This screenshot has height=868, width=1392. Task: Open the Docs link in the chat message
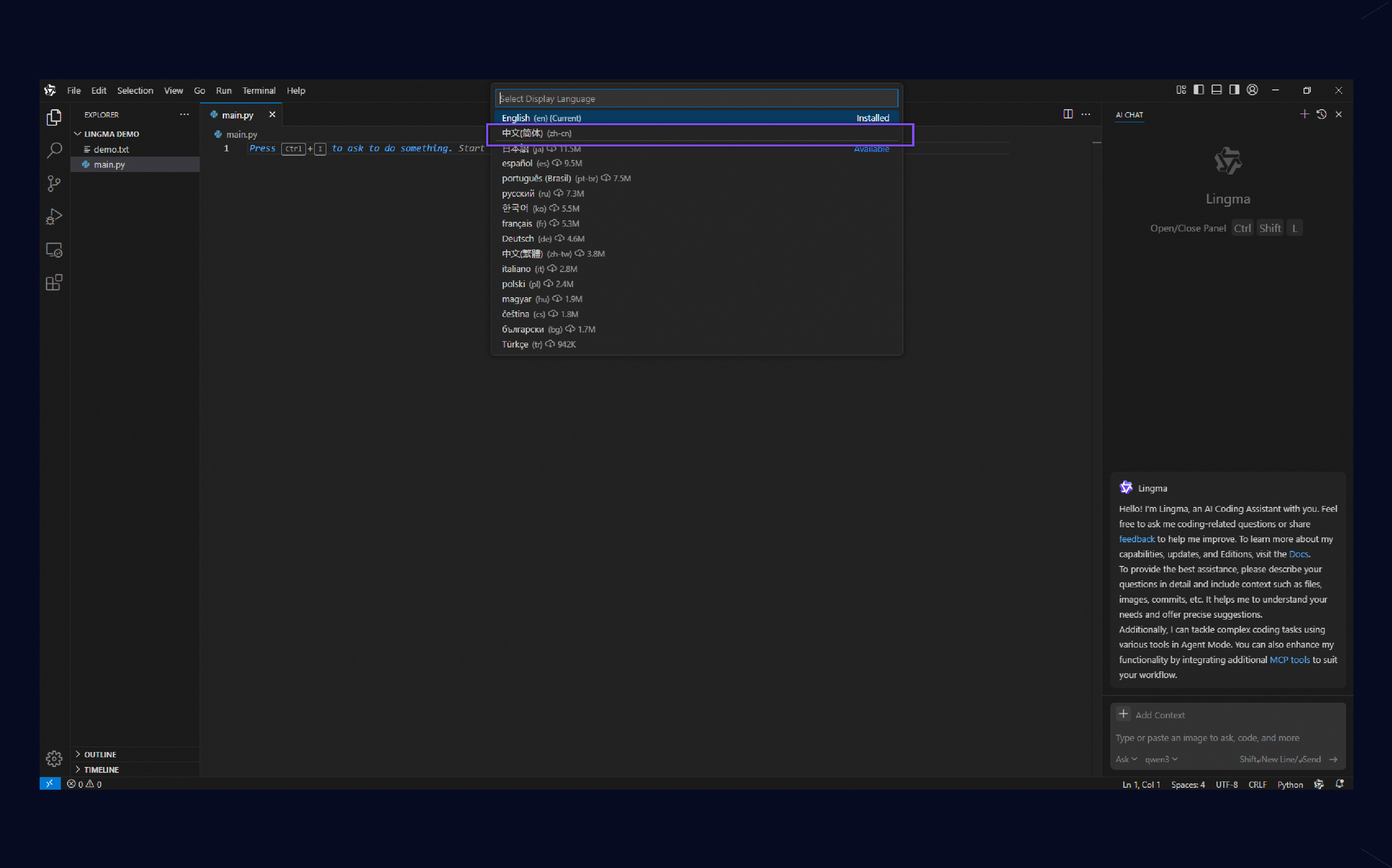point(1297,554)
